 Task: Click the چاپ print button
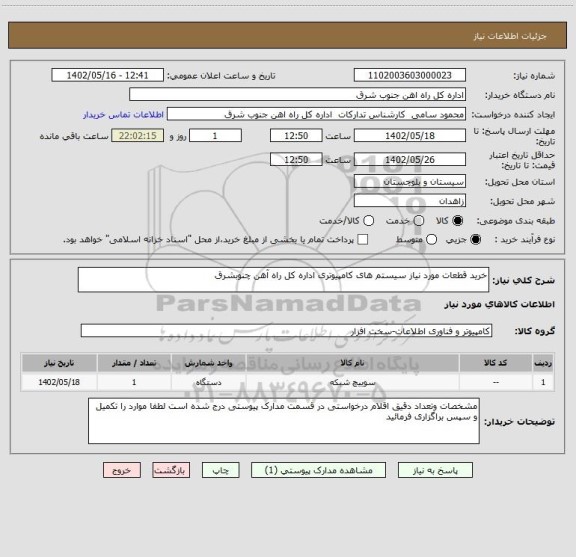tap(220, 470)
